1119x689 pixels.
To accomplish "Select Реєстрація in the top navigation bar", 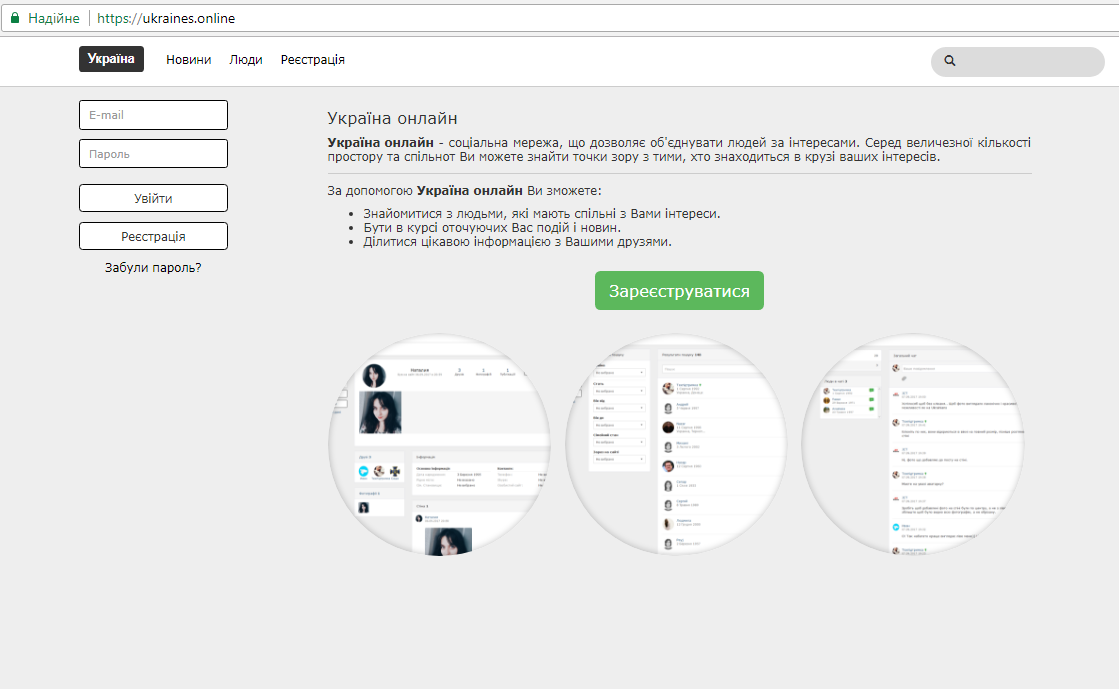I will point(312,60).
